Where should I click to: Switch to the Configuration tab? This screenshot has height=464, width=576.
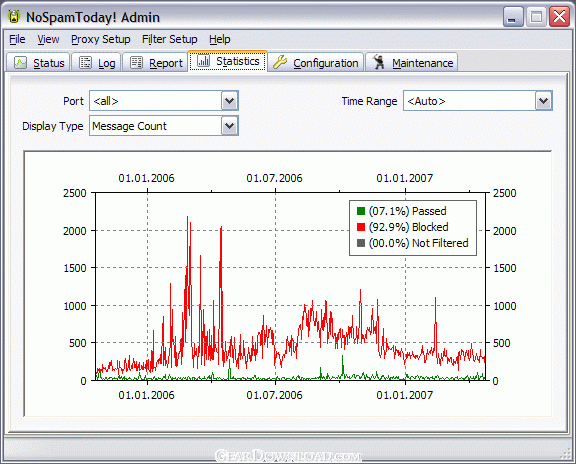point(316,62)
